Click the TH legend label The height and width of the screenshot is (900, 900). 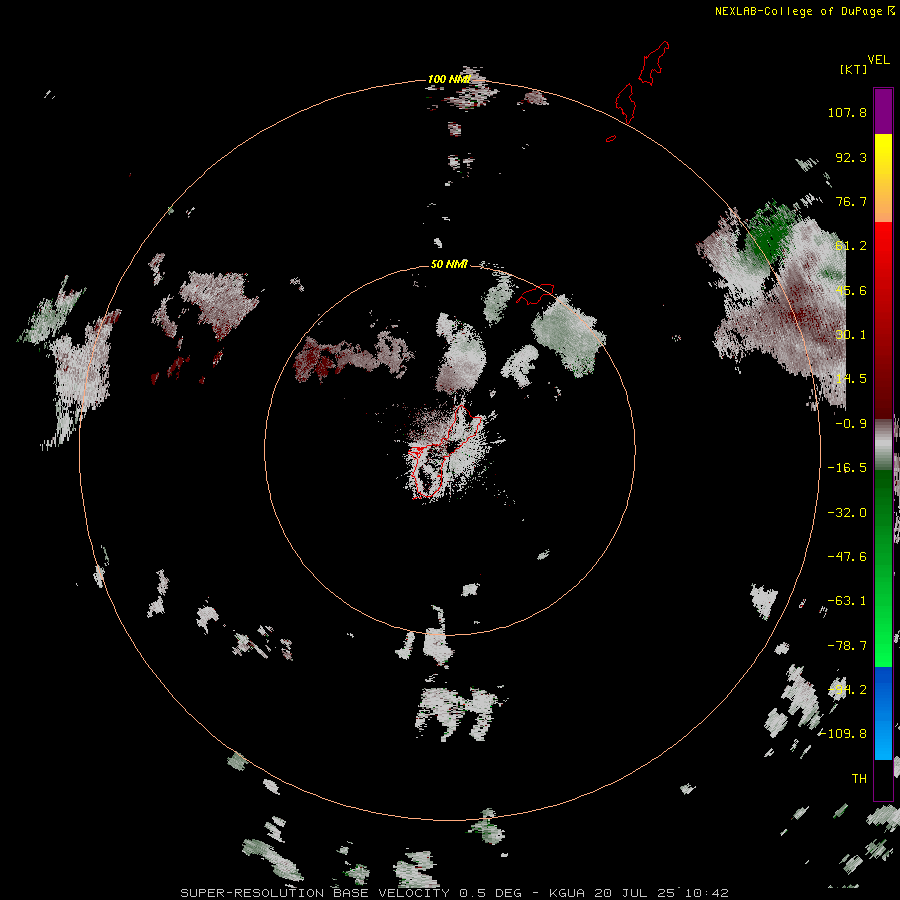point(859,779)
